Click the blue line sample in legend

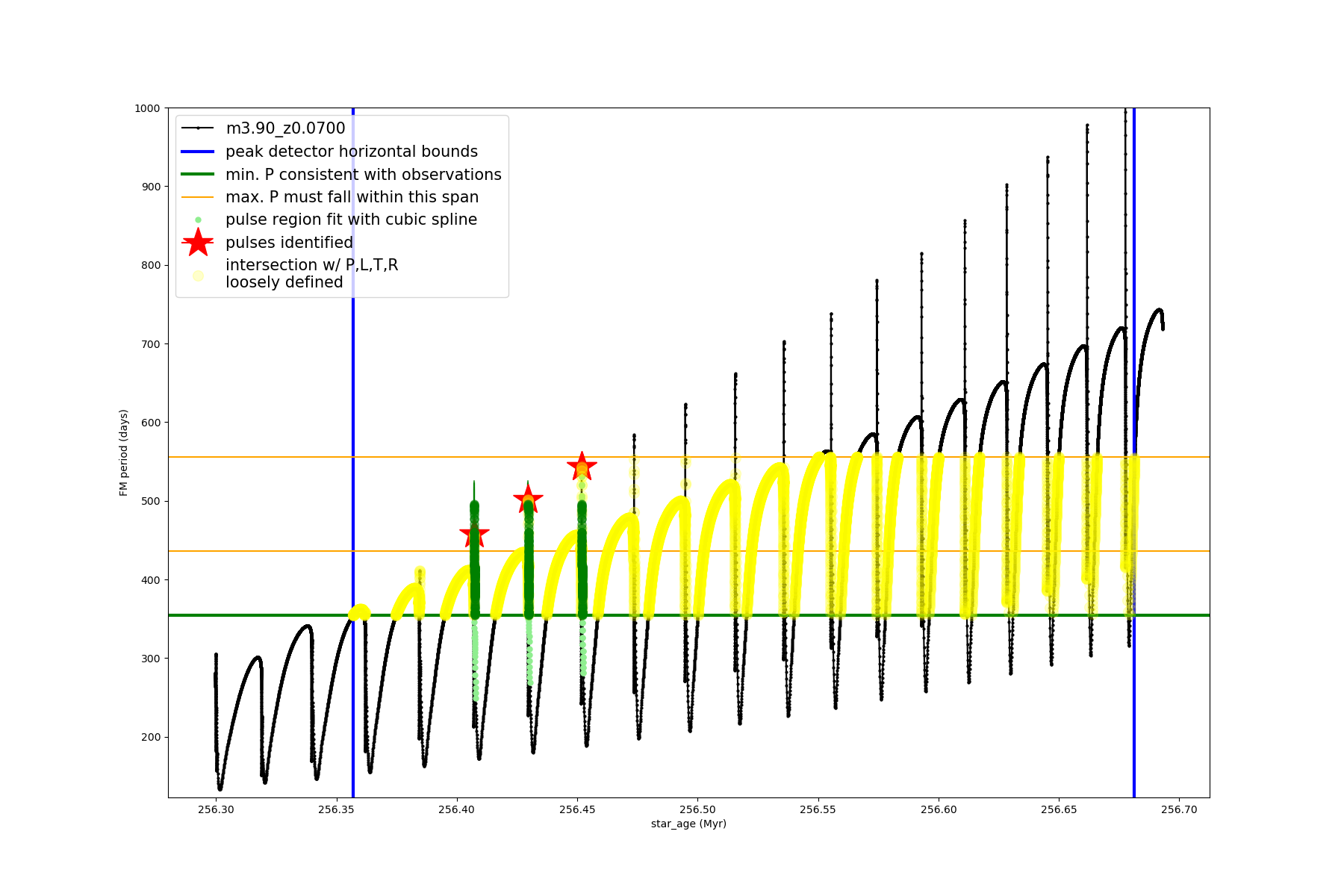[x=198, y=152]
